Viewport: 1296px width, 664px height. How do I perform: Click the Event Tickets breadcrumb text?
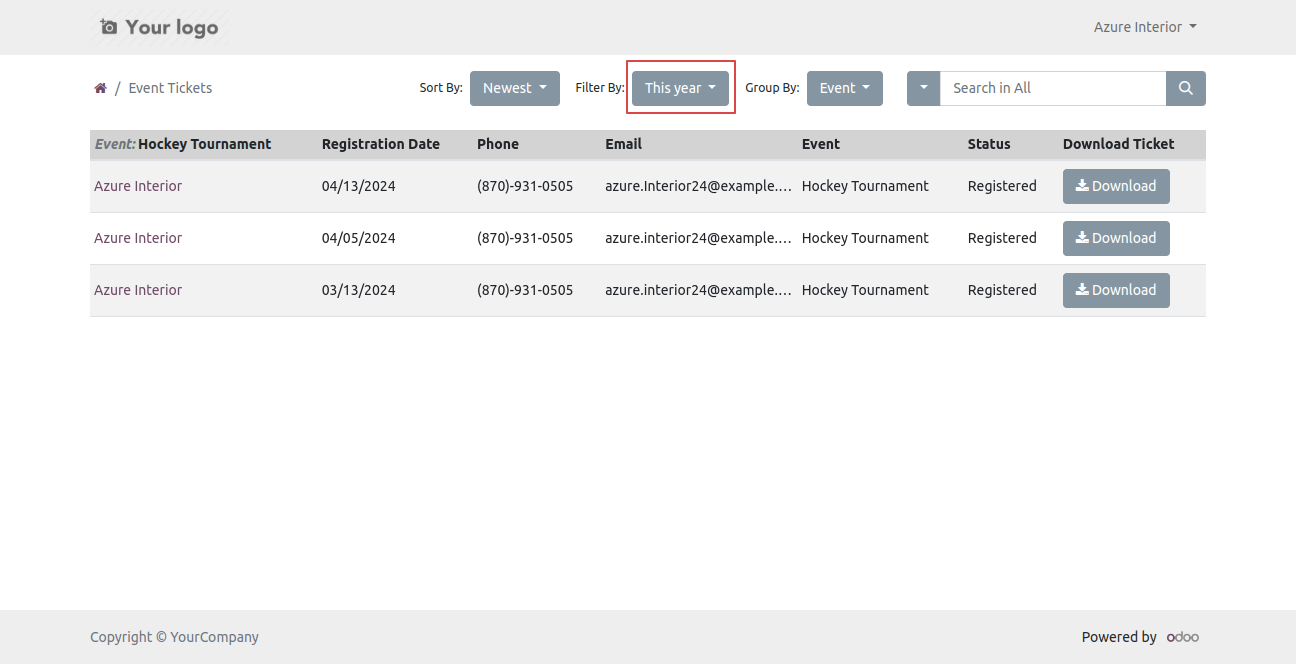170,88
